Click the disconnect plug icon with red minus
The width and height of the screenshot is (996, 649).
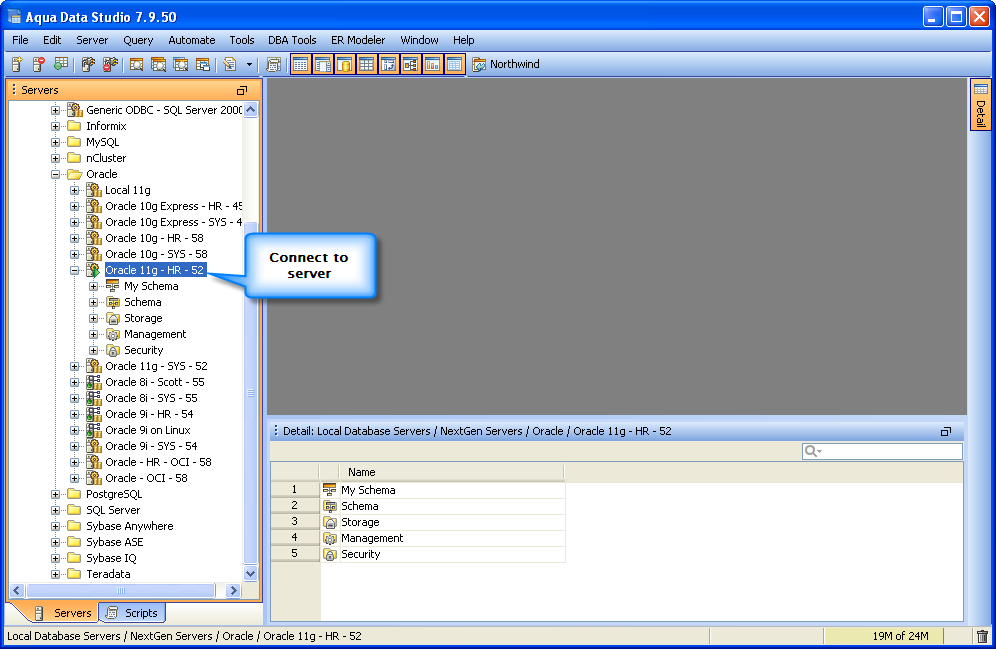click(x=111, y=64)
